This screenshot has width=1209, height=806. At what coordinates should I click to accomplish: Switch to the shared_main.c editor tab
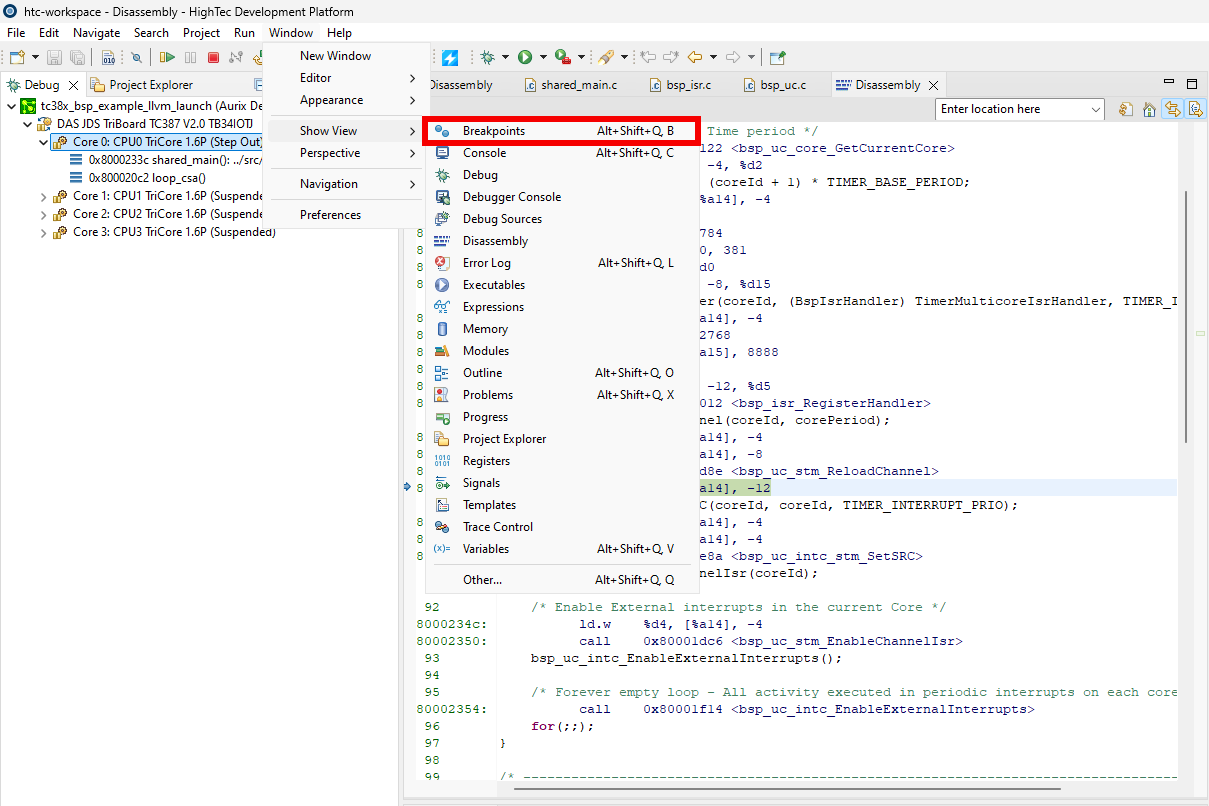[578, 85]
